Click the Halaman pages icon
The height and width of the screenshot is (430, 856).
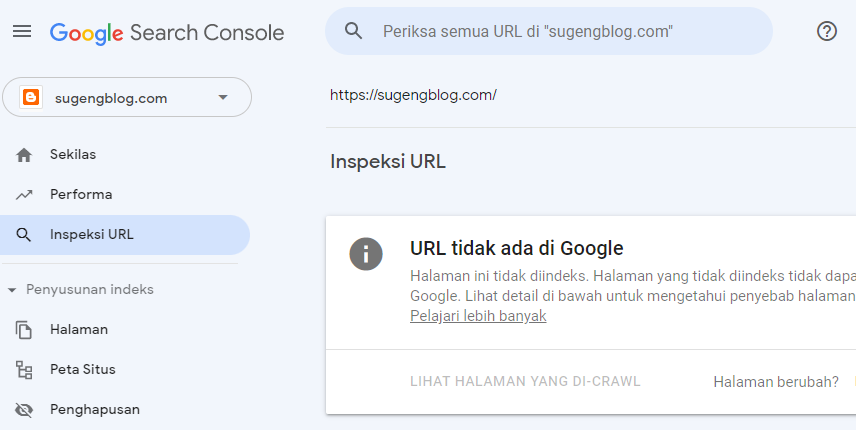tap(24, 329)
